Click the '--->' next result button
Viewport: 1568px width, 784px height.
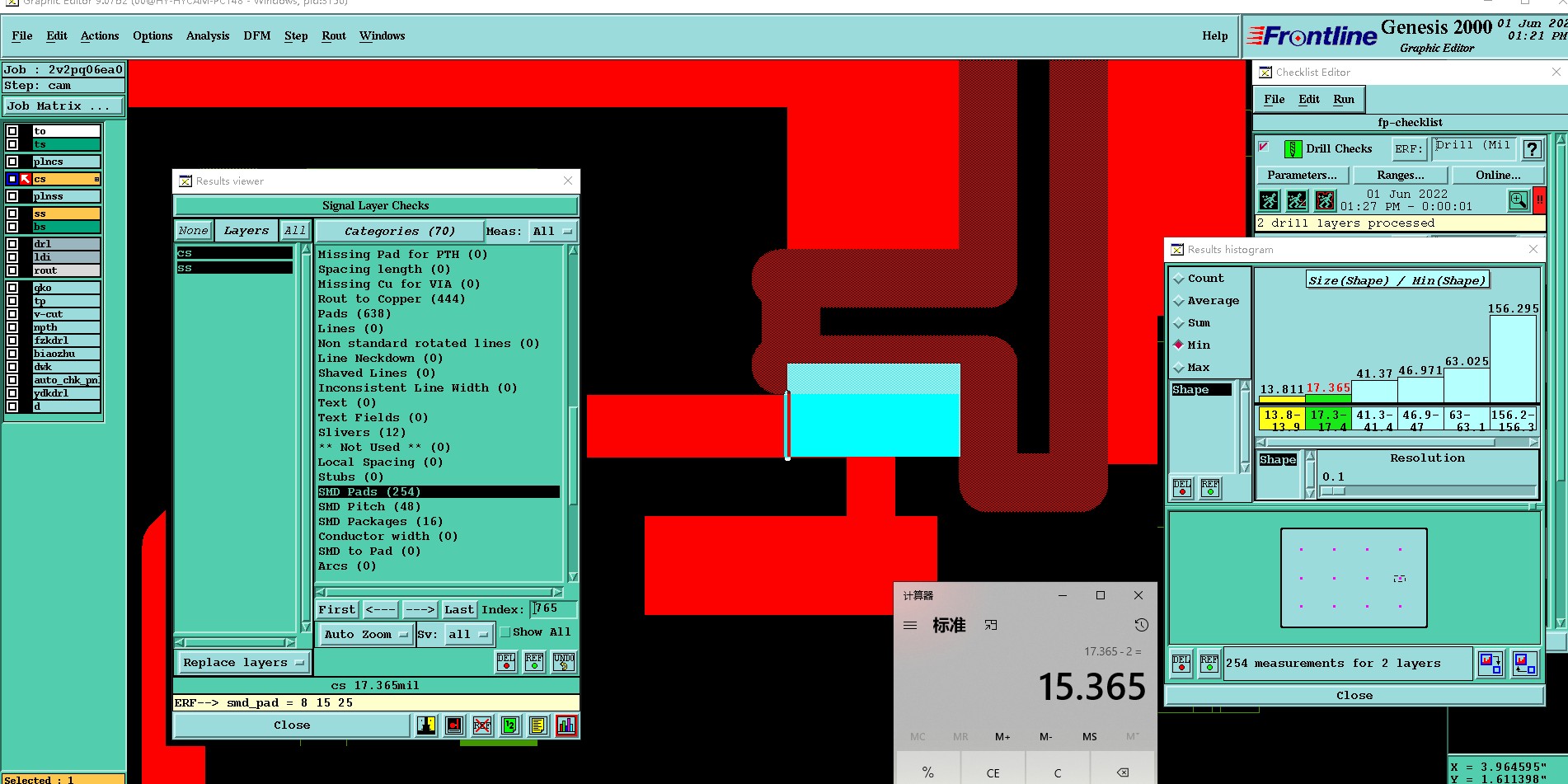420,609
